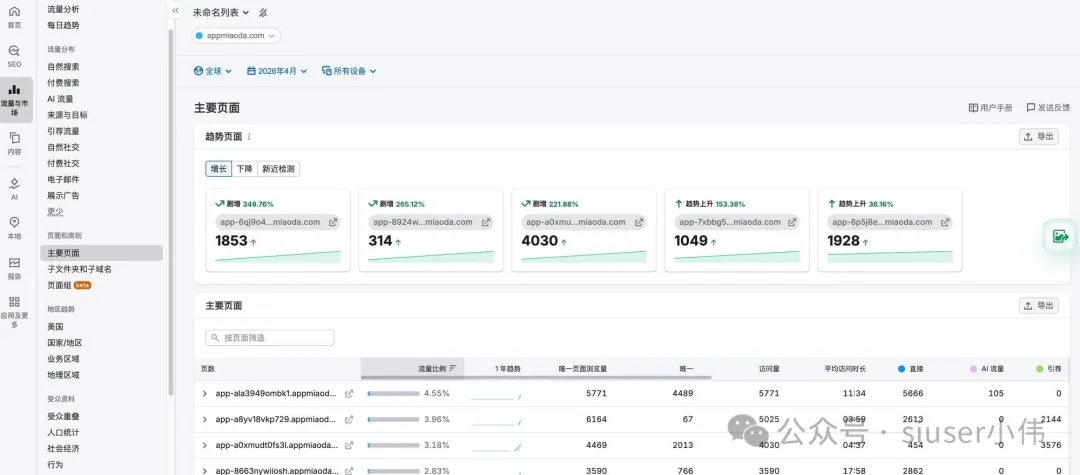The height and width of the screenshot is (475, 1080).
Task: Open 付费搜索 in the sidebar
Action: pyautogui.click(x=63, y=83)
